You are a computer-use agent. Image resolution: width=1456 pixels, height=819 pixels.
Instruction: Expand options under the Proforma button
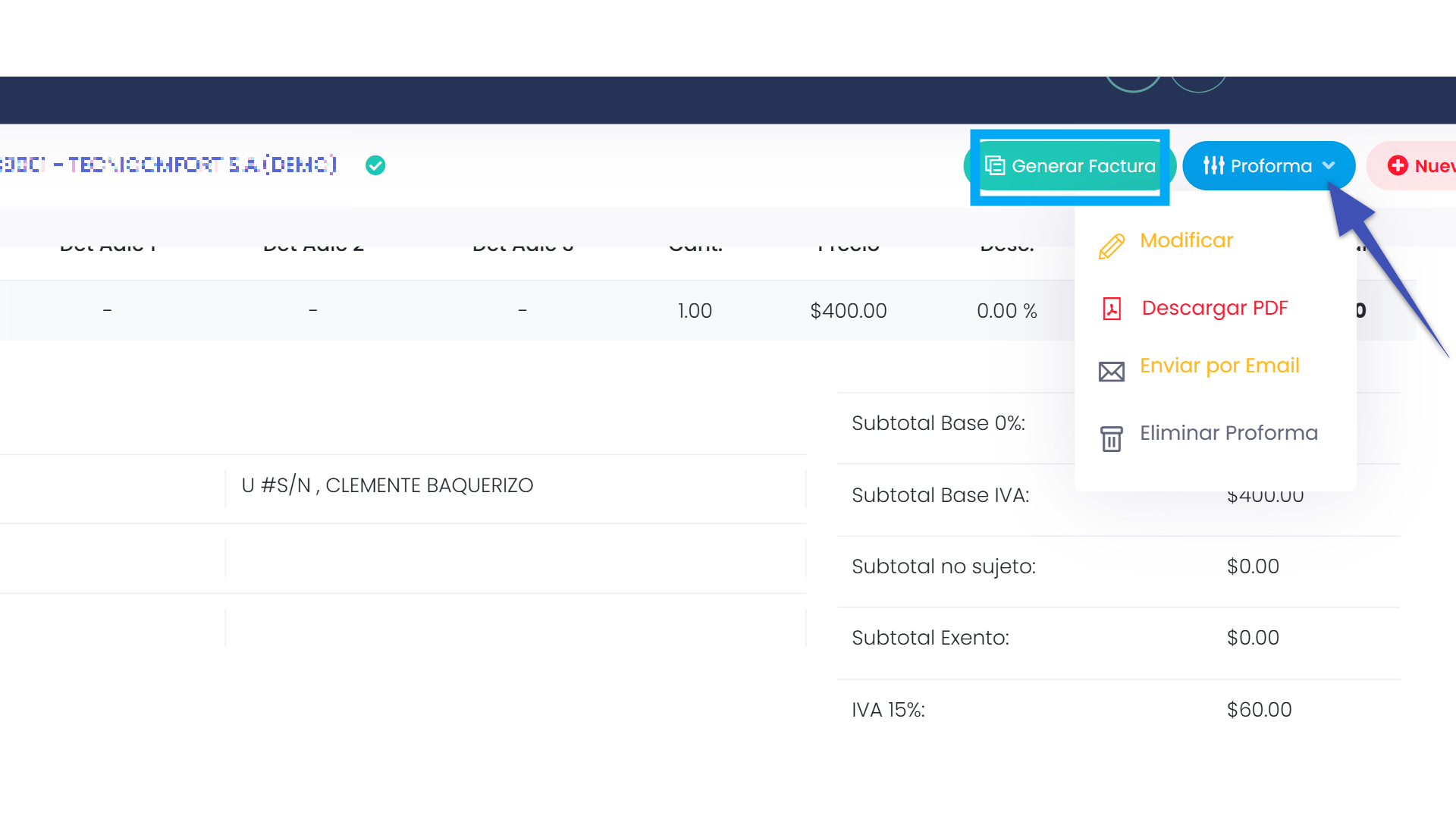point(1330,165)
